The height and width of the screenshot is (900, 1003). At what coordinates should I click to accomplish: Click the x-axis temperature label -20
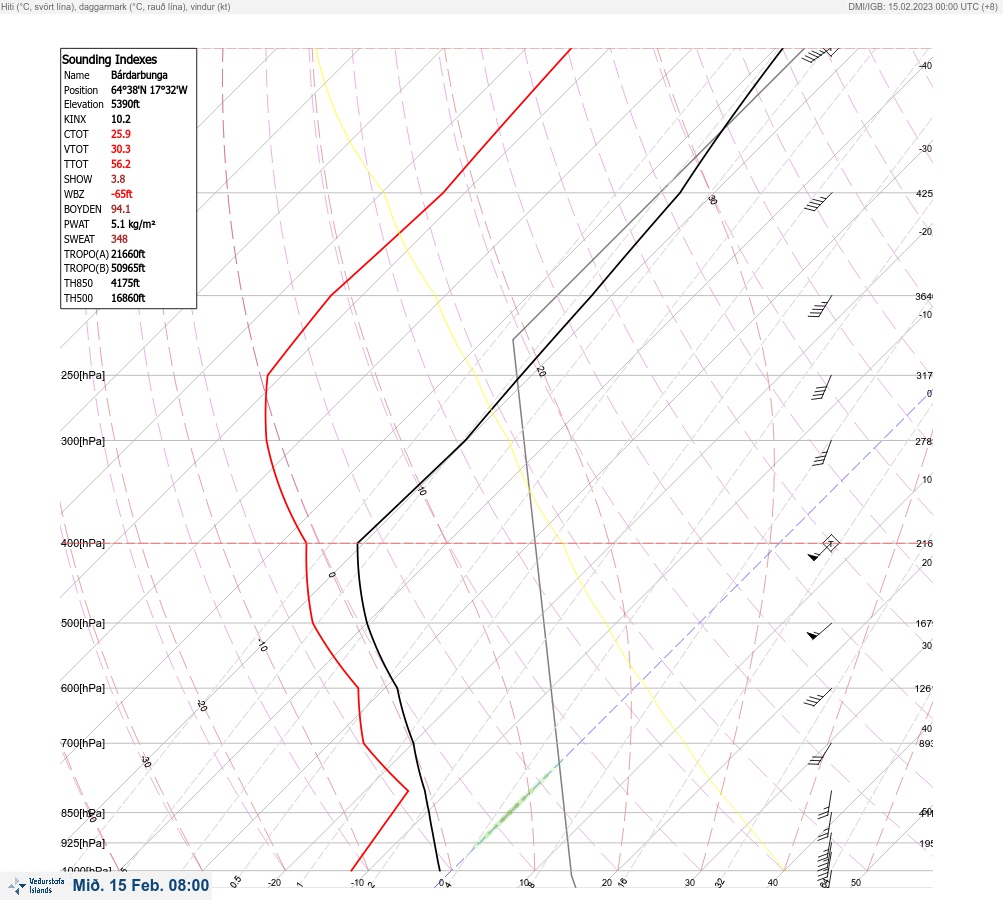pyautogui.click(x=274, y=883)
